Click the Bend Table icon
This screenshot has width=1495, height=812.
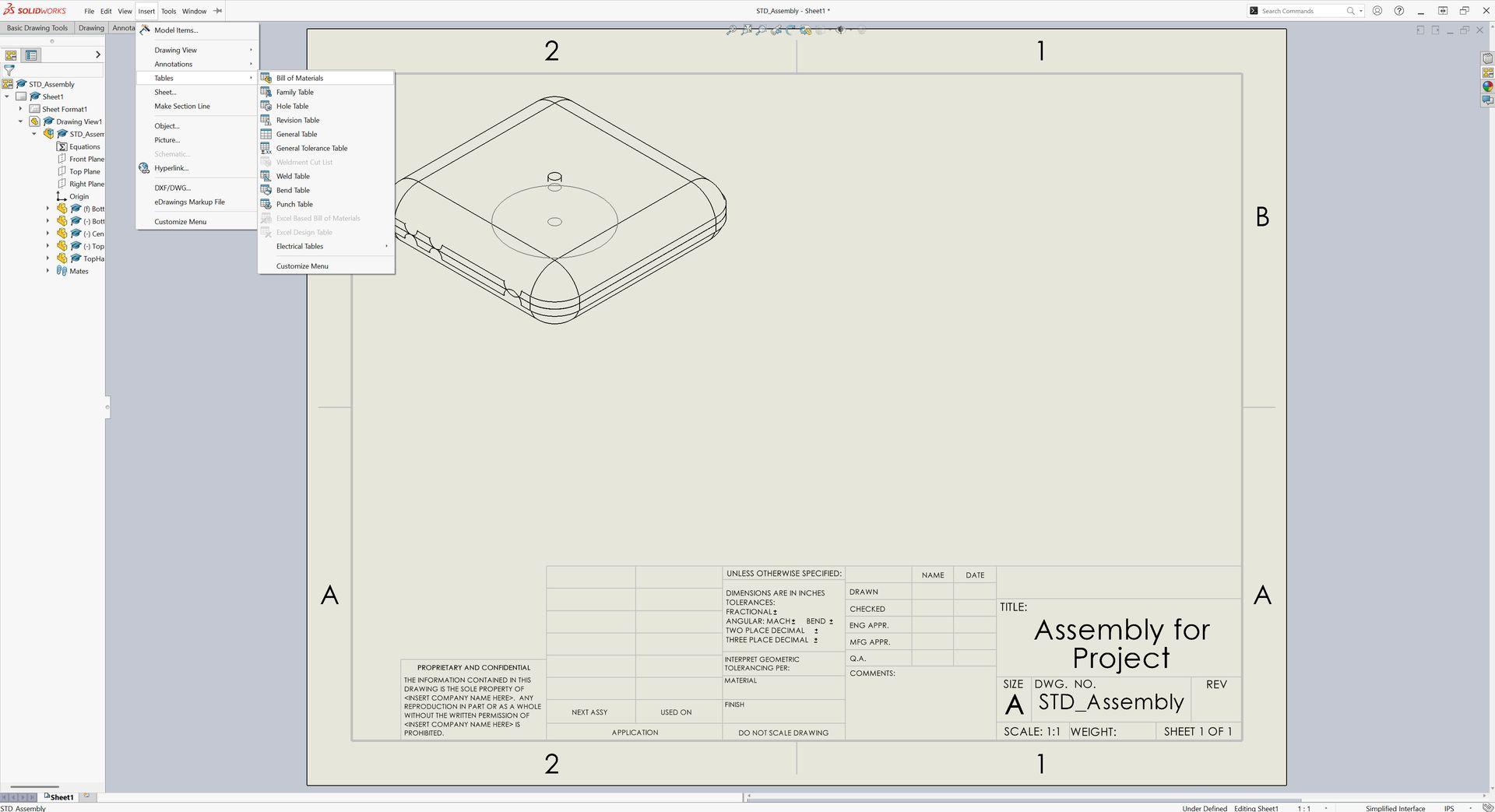tap(266, 190)
